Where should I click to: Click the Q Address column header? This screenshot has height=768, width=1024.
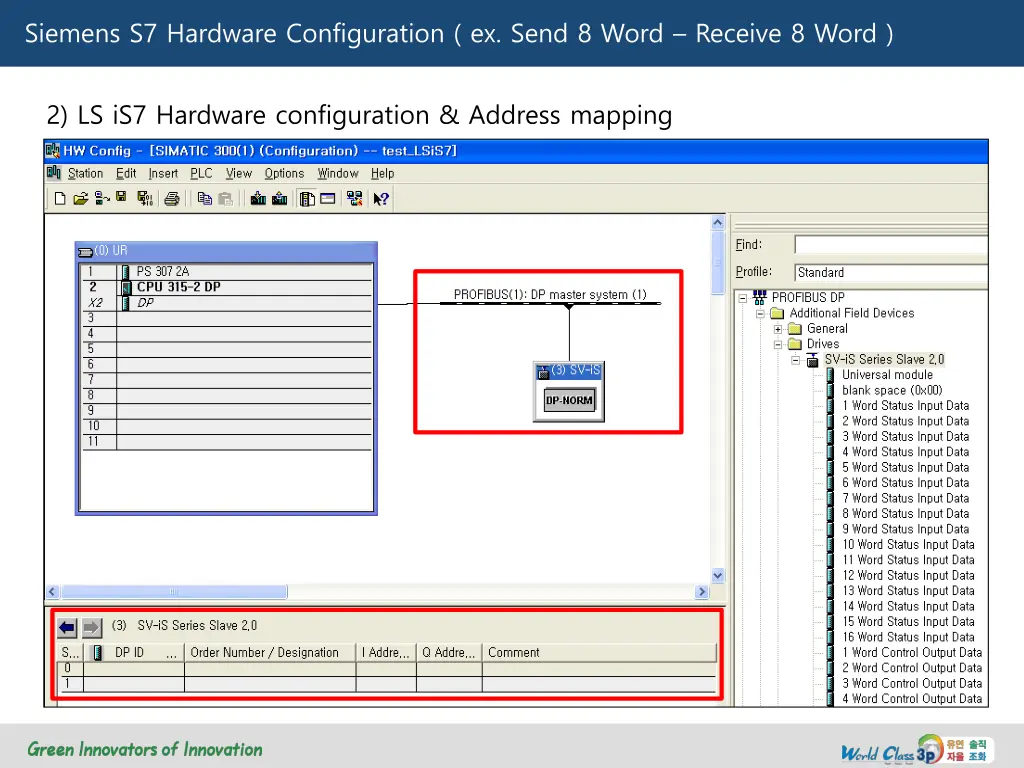(x=449, y=652)
